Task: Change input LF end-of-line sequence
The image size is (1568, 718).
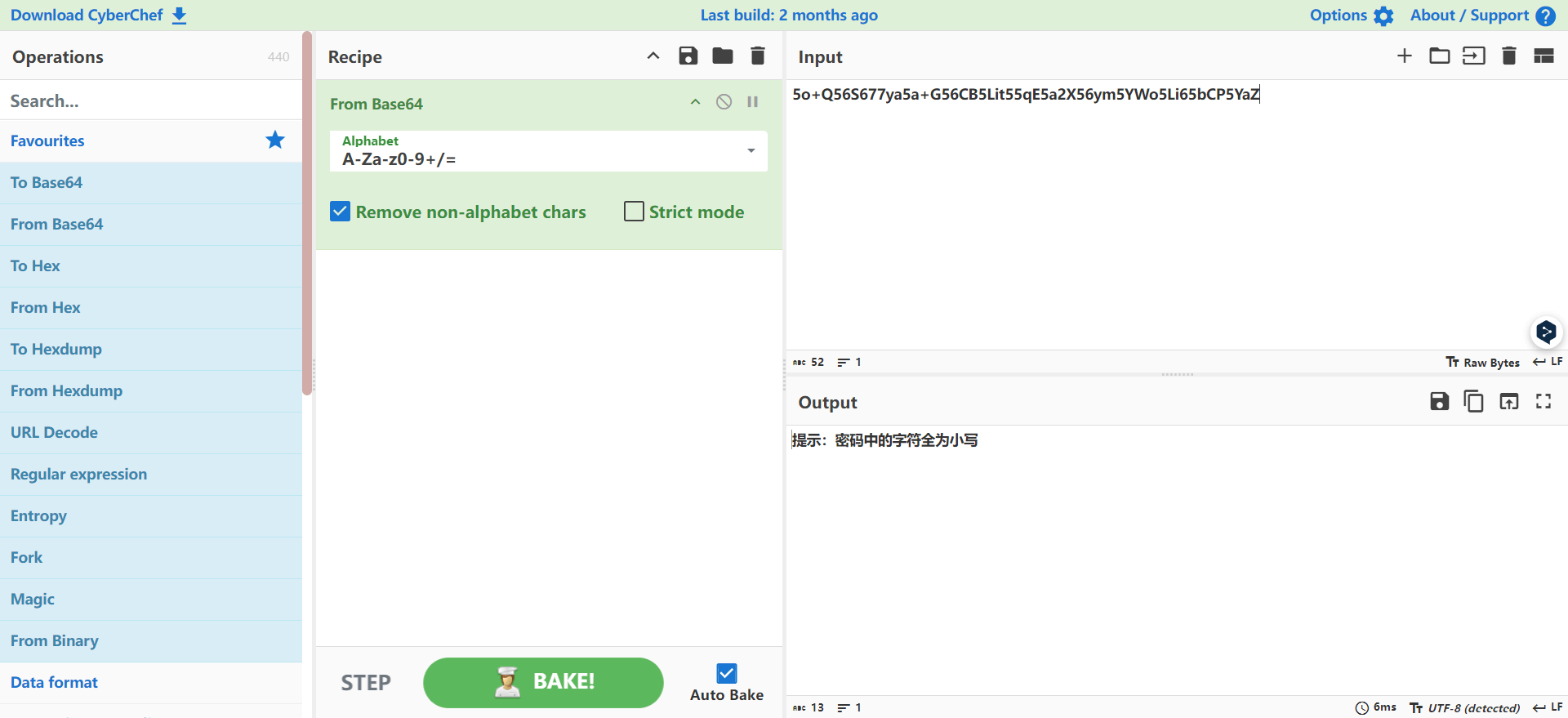Action: [1548, 362]
